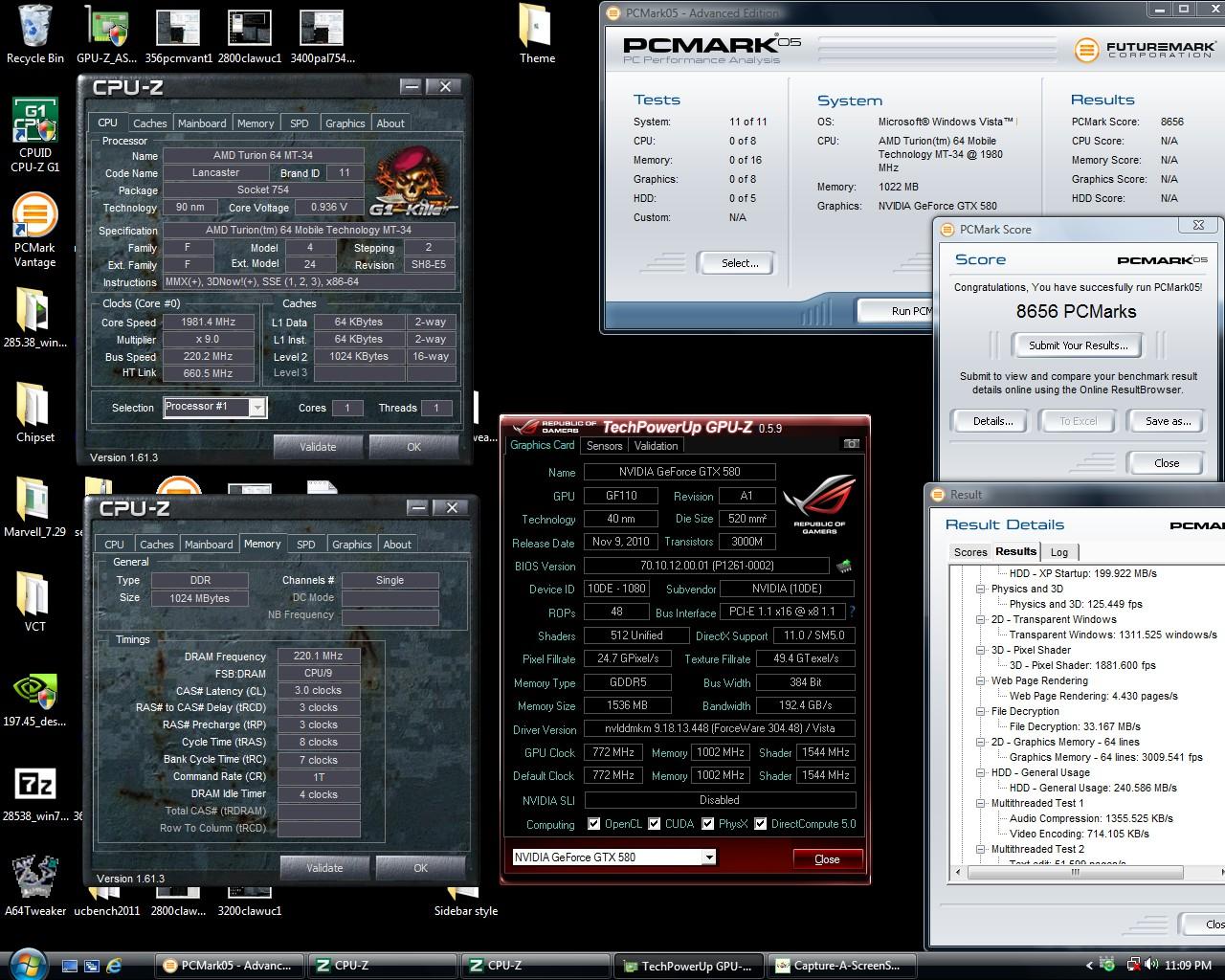The height and width of the screenshot is (980, 1225).
Task: Click the GPU-Z screenshot camera icon
Action: point(851,444)
